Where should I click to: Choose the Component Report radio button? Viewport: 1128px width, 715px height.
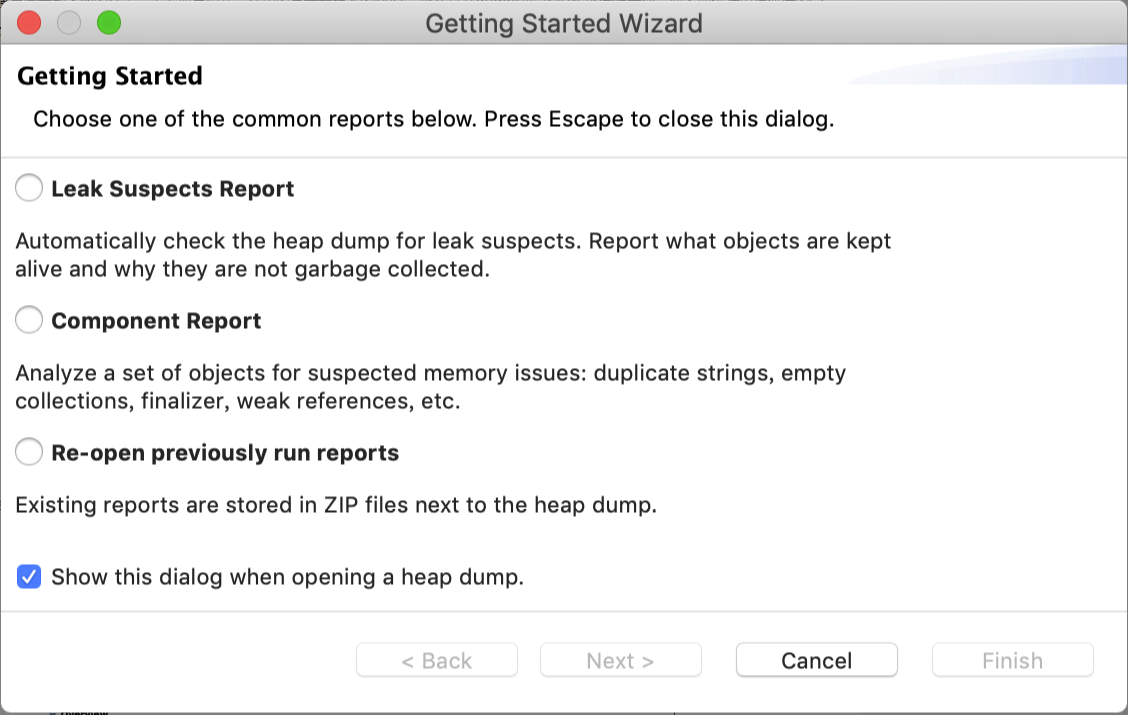30,320
